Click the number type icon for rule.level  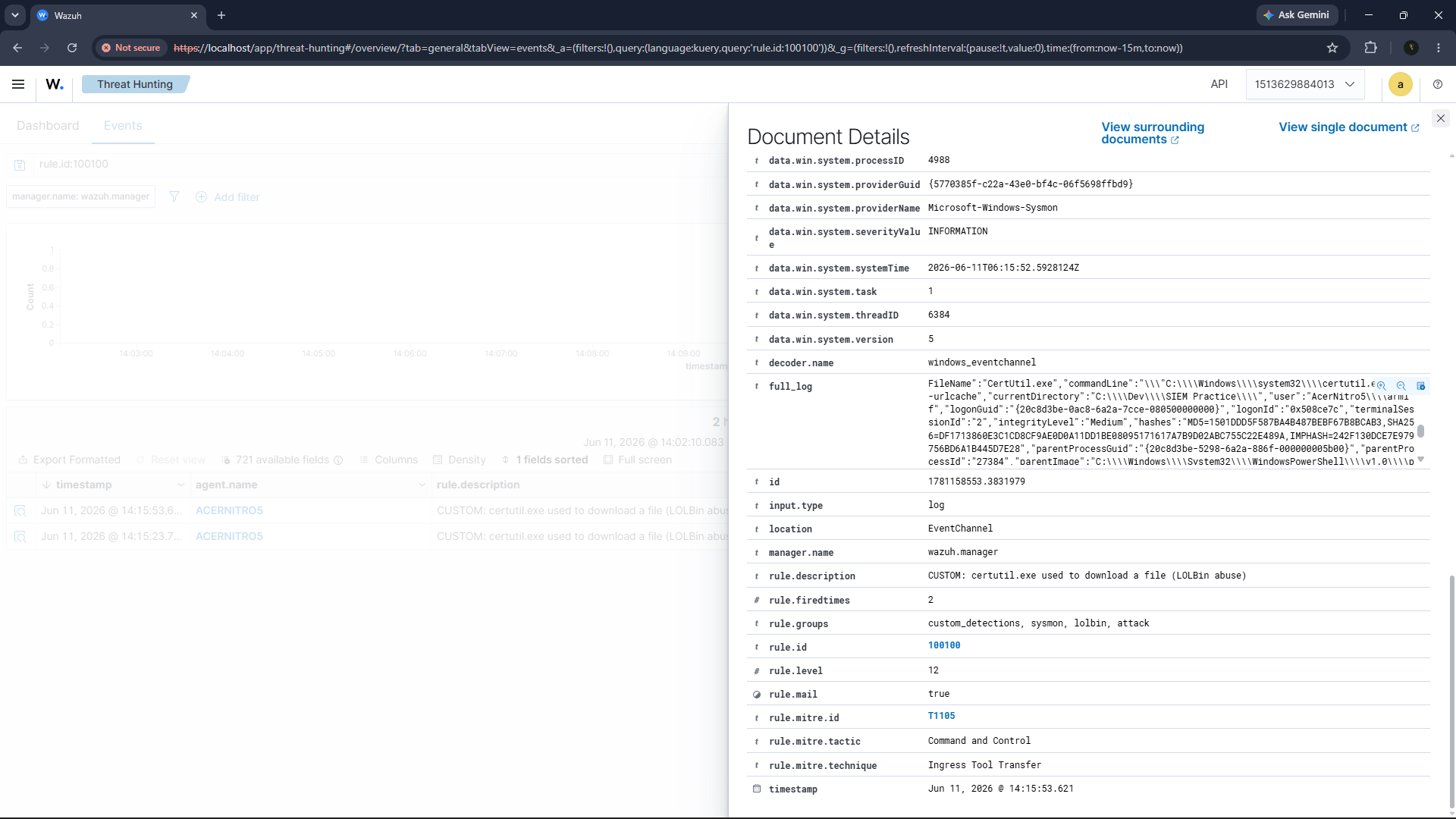(x=757, y=671)
